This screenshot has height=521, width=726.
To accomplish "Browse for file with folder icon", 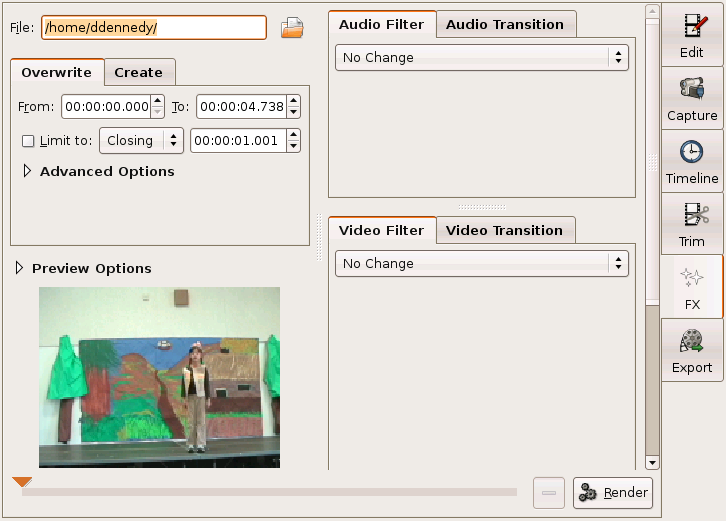I will (292, 28).
